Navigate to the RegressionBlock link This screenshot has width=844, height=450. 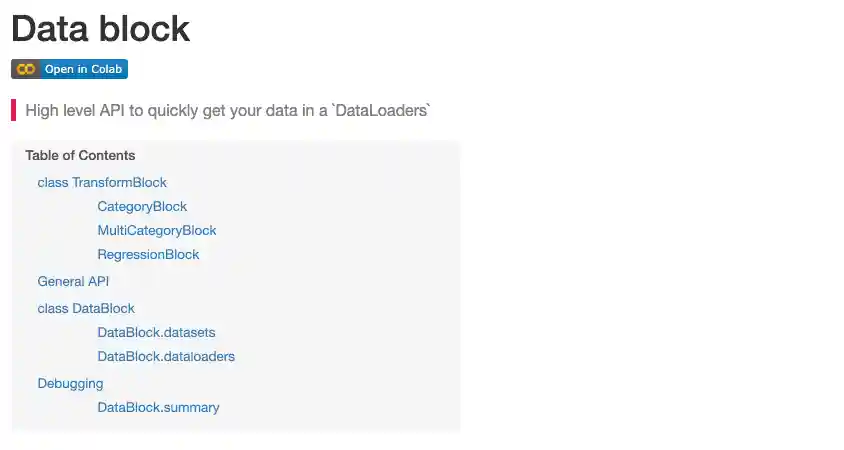pyautogui.click(x=148, y=254)
